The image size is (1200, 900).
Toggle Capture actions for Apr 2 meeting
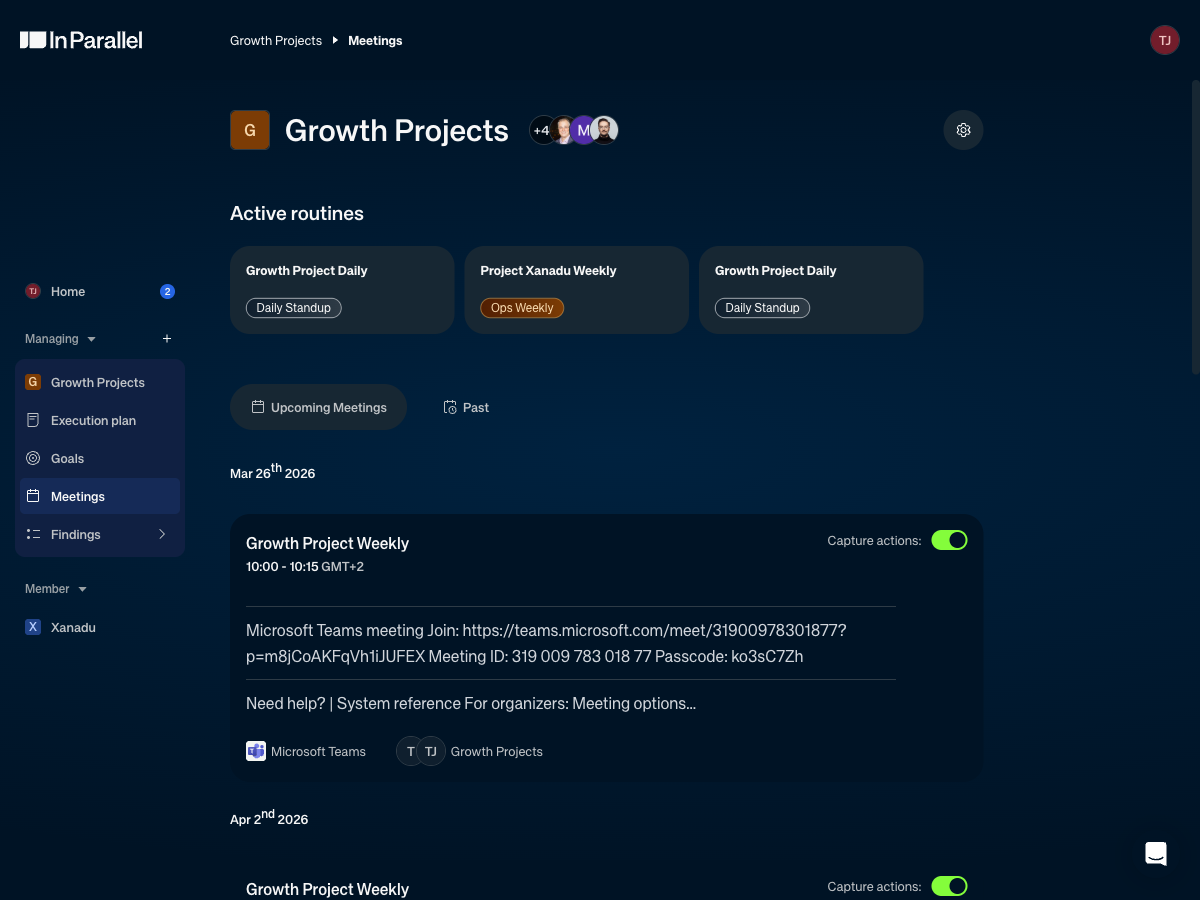pos(949,886)
